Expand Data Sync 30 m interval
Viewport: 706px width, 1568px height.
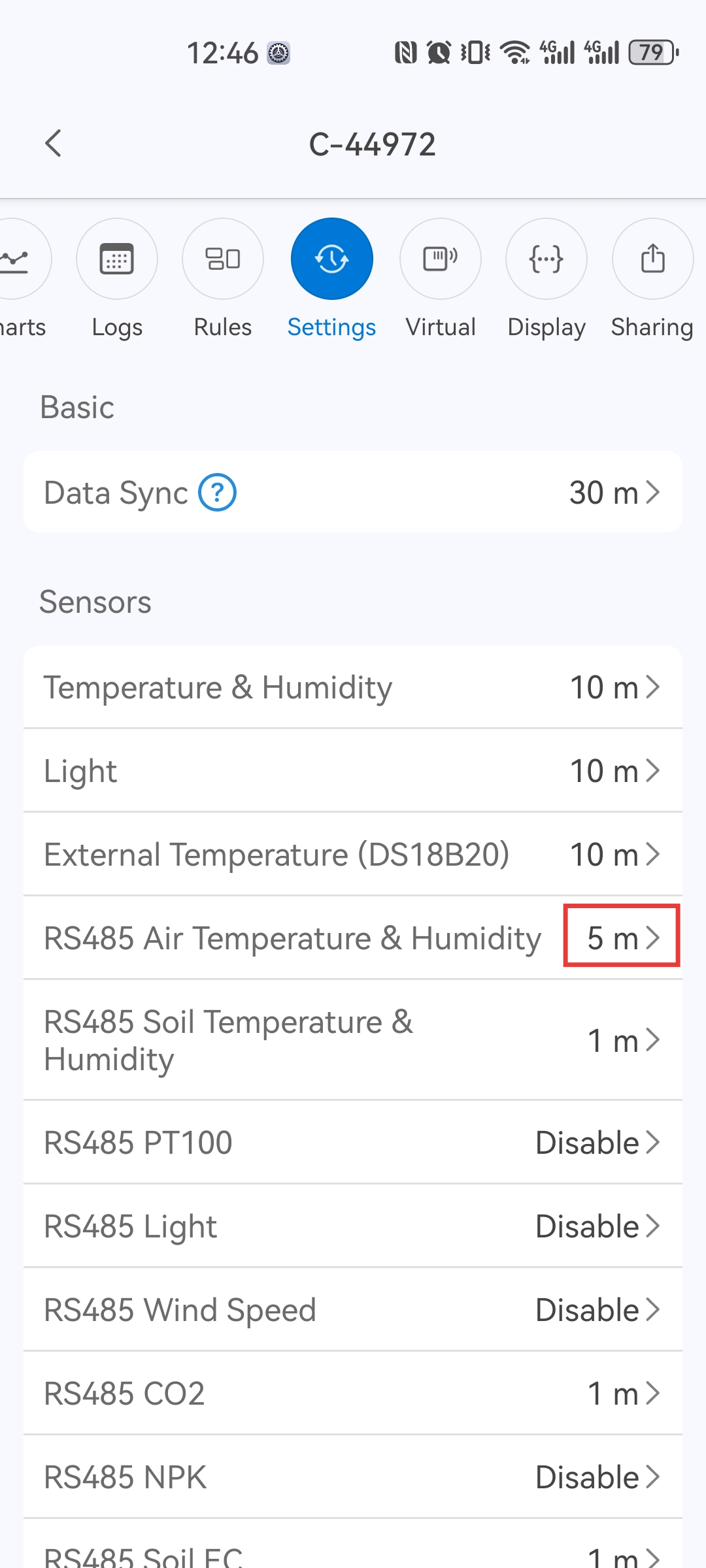point(614,493)
